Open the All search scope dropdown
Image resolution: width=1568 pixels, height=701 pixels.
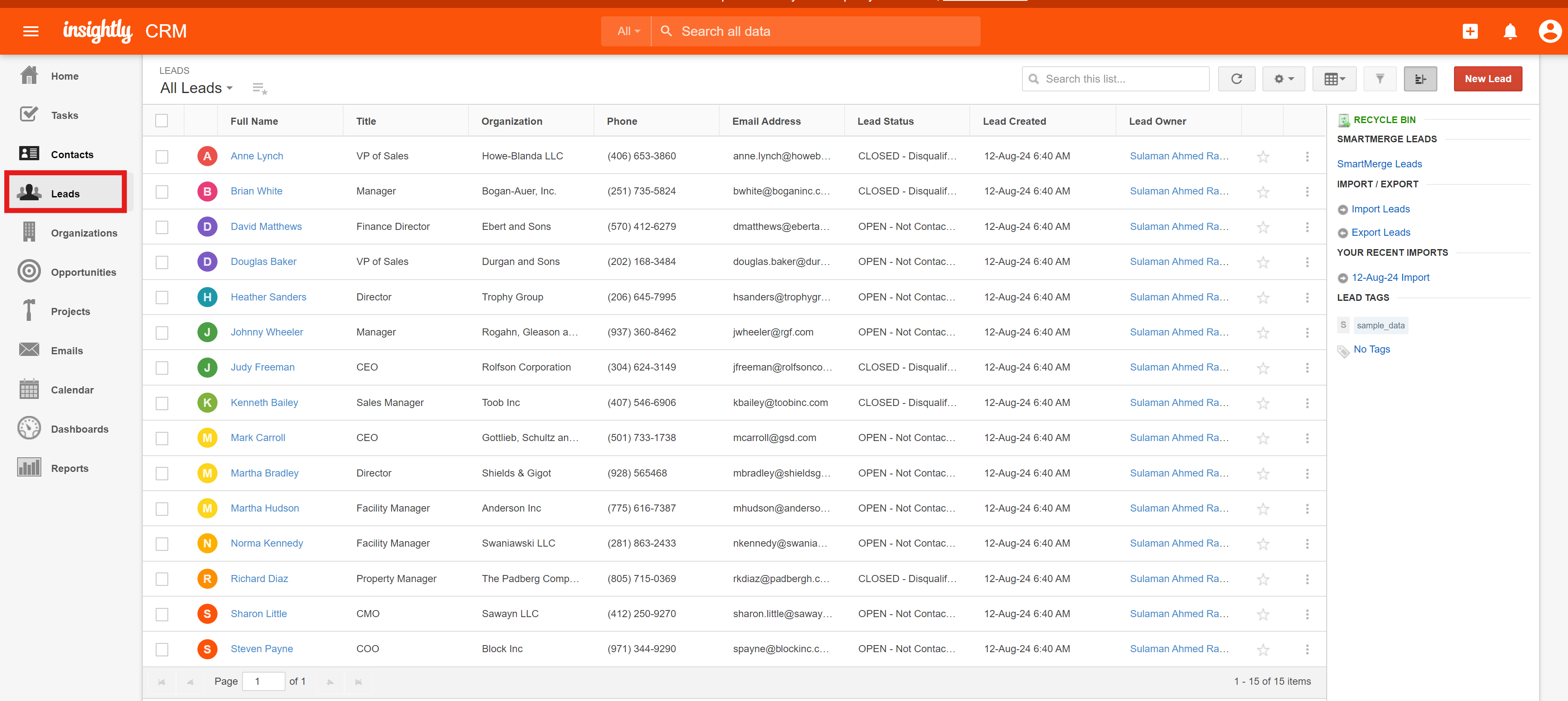(627, 31)
